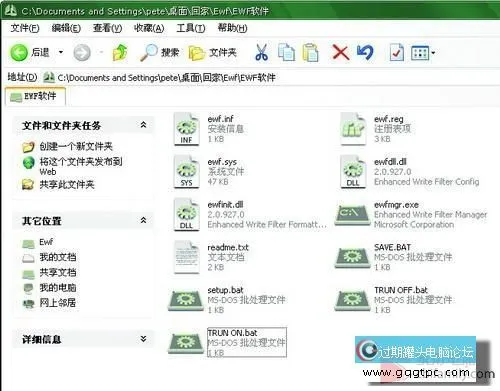This screenshot has width=500, height=391.
Task: Open 我的电脑 link
Action: [58, 288]
